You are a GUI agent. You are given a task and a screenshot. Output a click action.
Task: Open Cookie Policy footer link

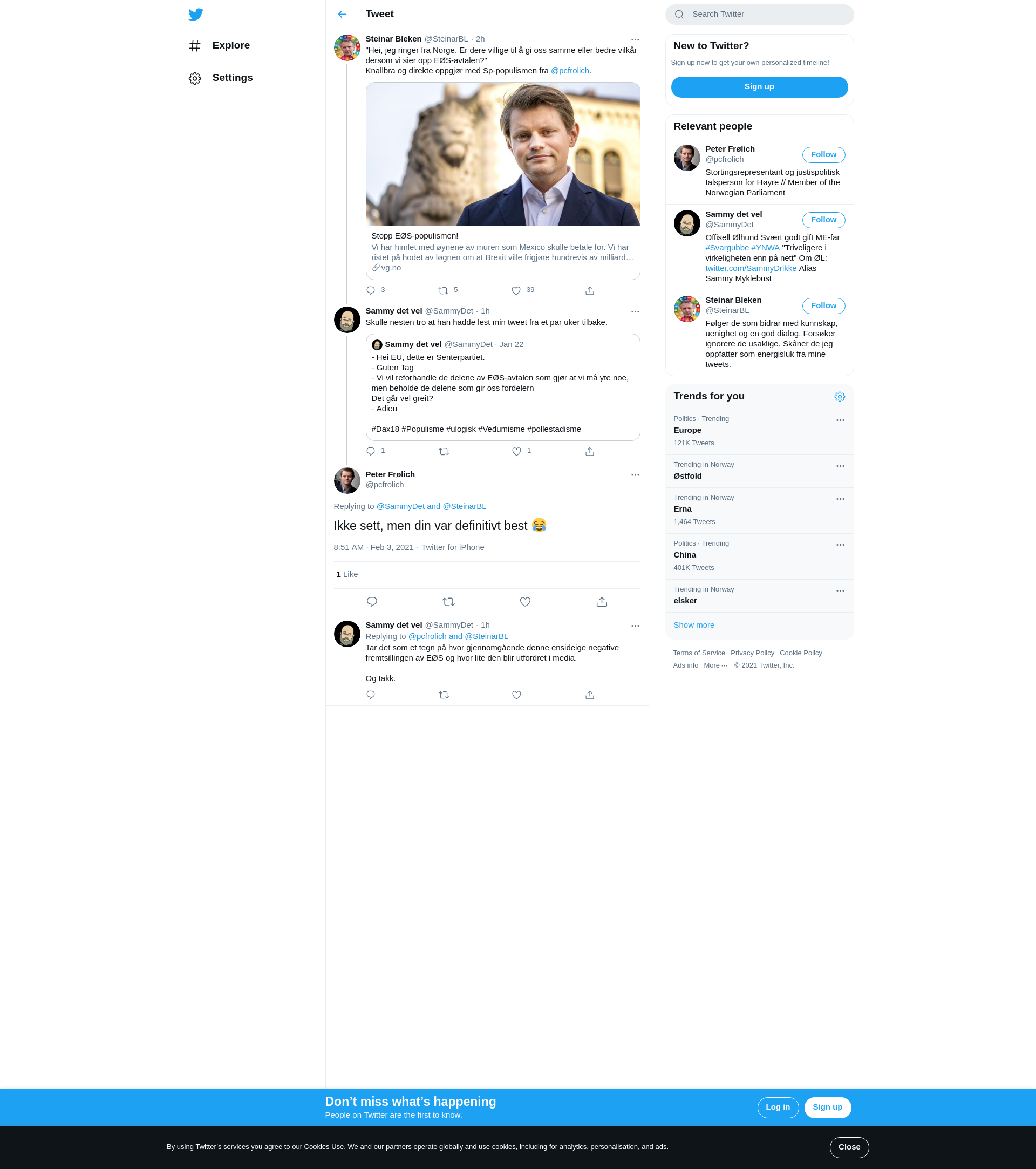(x=800, y=653)
